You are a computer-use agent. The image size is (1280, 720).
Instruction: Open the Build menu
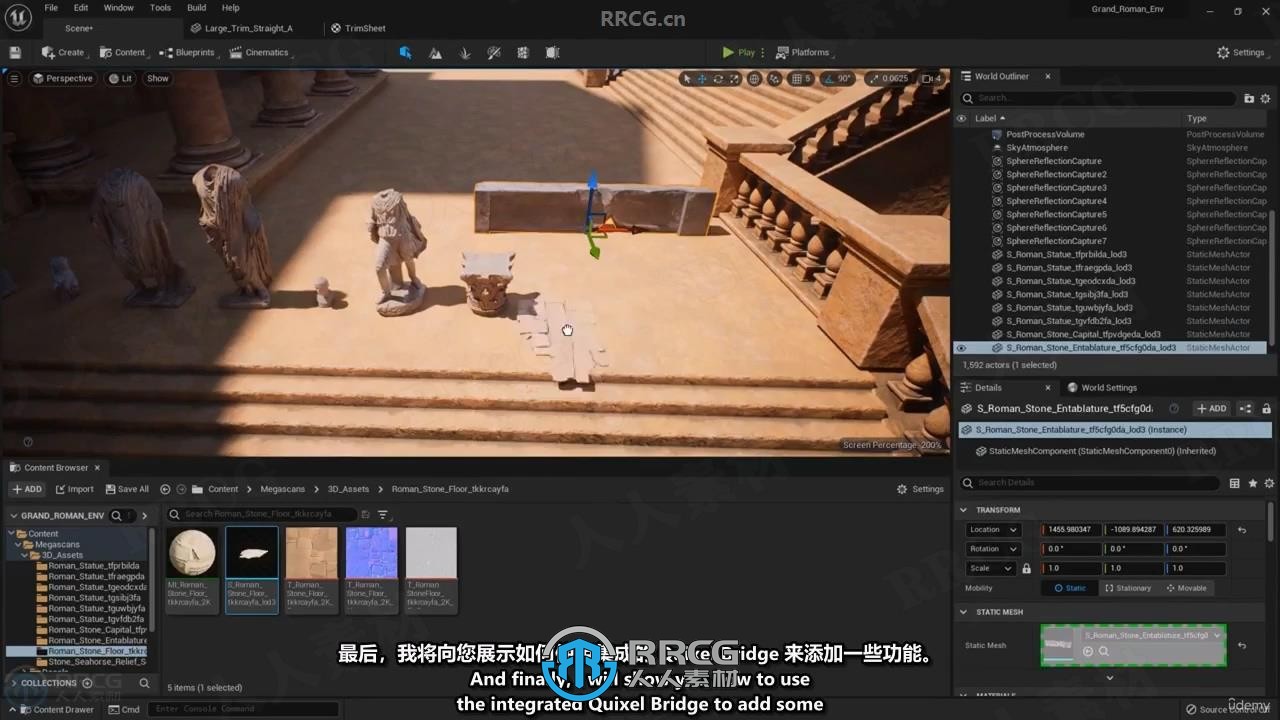(x=197, y=8)
